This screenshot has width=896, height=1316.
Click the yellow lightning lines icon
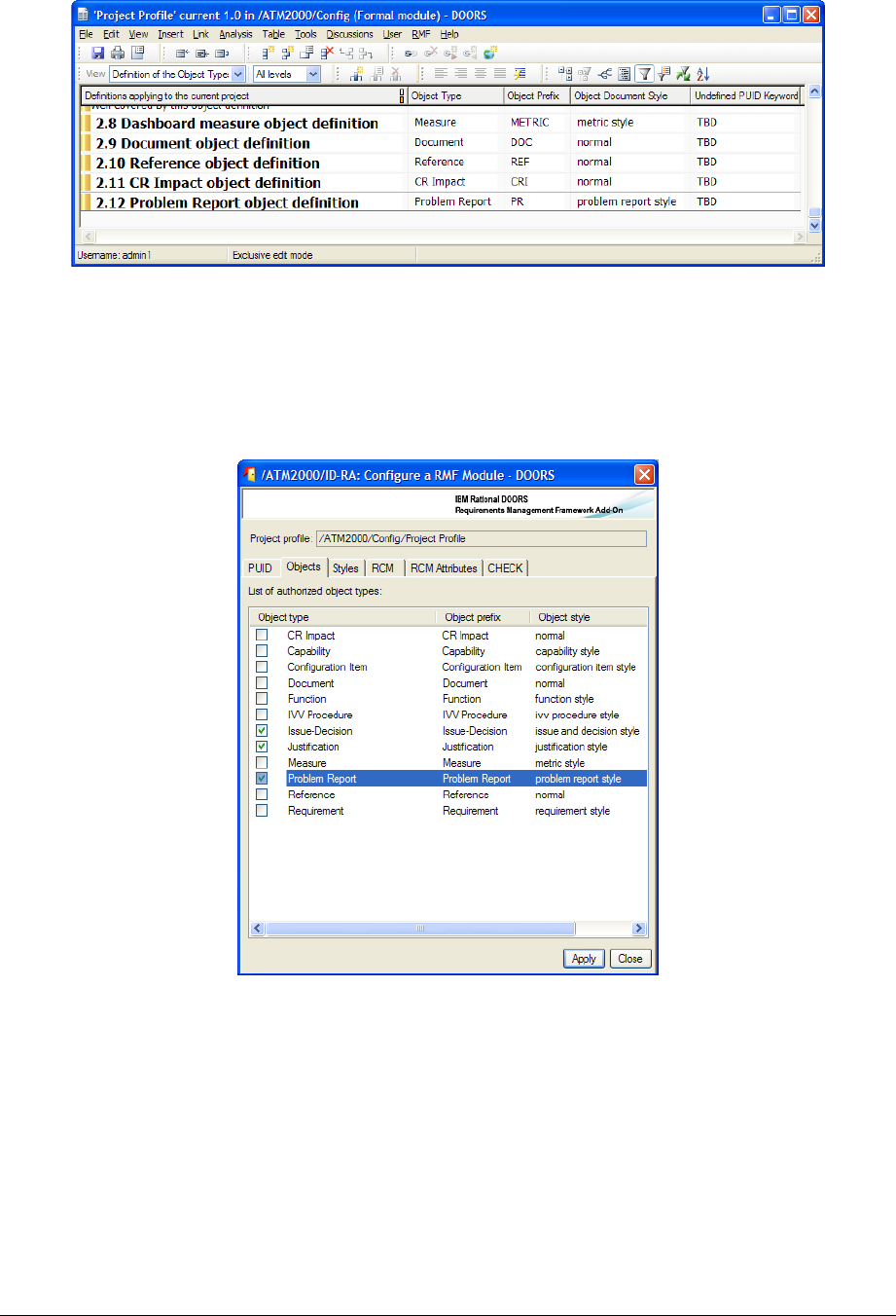click(520, 74)
